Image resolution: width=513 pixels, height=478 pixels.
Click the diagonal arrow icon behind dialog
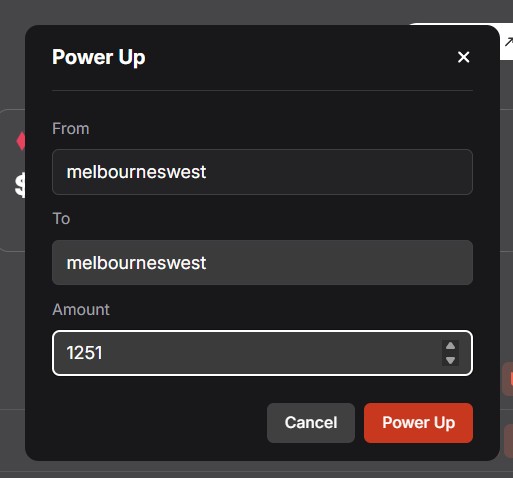click(x=509, y=42)
